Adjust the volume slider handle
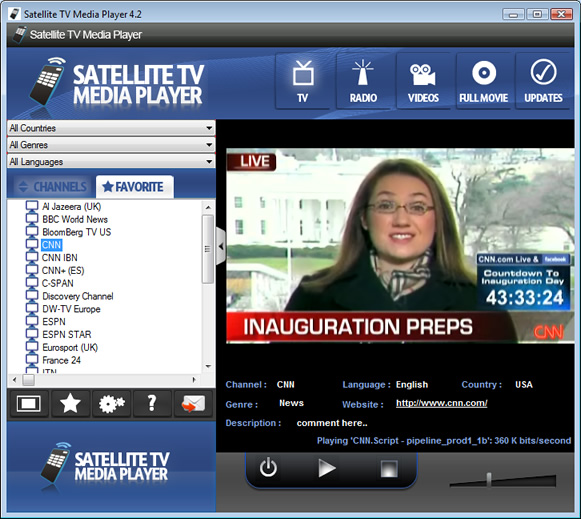 489,480
